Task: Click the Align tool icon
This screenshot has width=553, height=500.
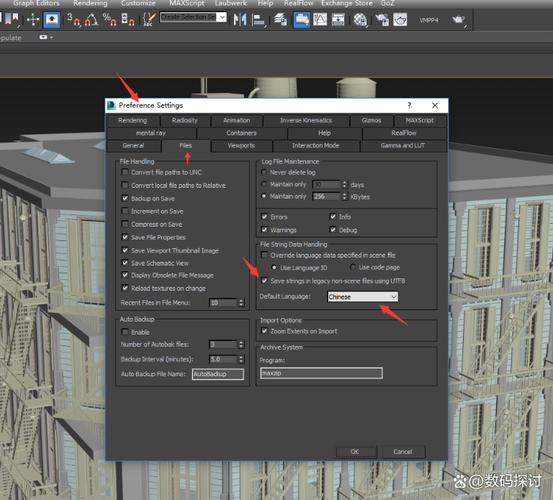Action: (x=258, y=19)
